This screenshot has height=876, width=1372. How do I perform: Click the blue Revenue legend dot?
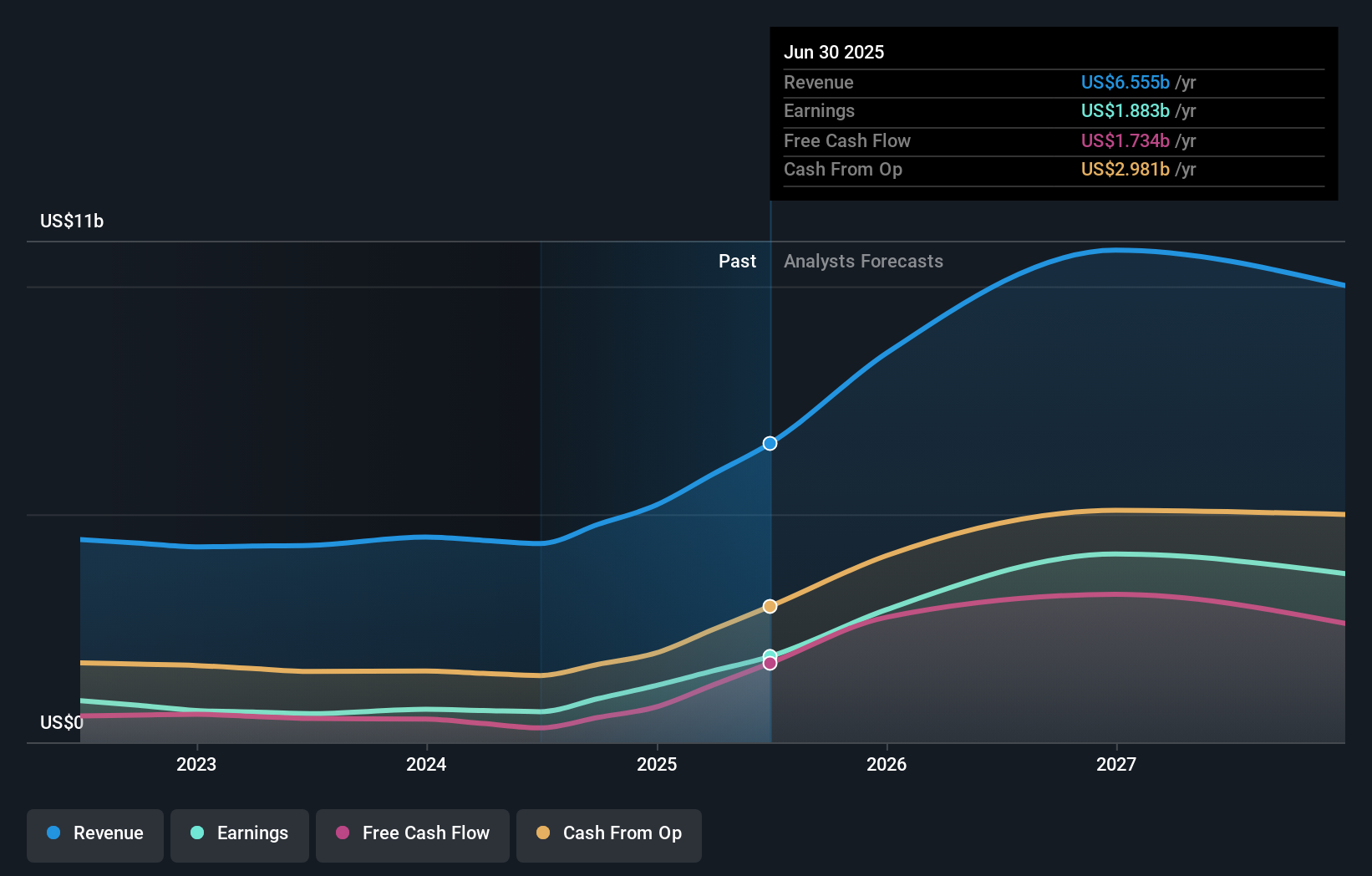(52, 833)
